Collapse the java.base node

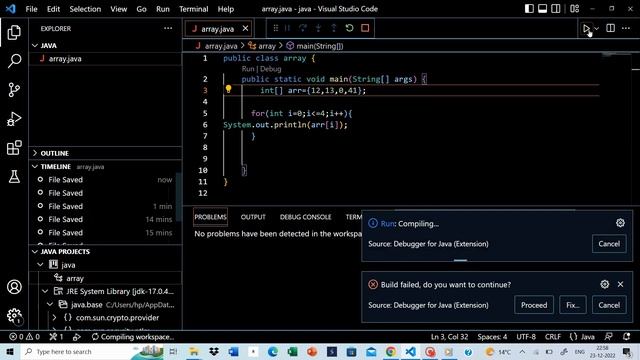point(50,304)
